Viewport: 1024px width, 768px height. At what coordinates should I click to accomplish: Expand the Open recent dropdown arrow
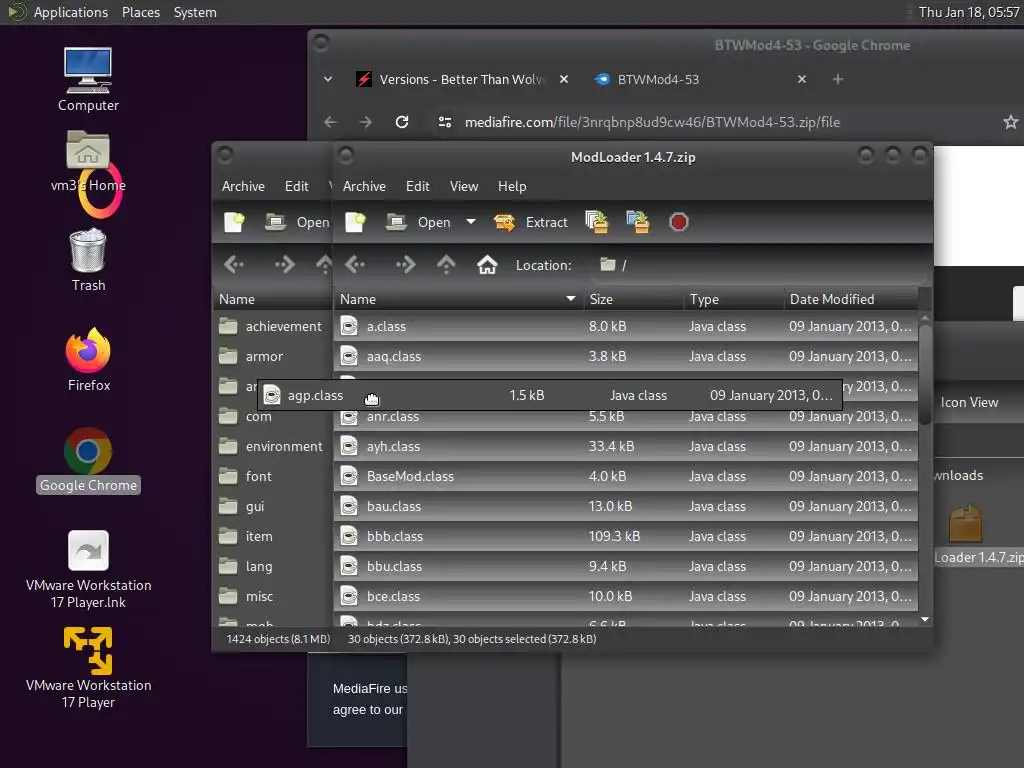[471, 222]
